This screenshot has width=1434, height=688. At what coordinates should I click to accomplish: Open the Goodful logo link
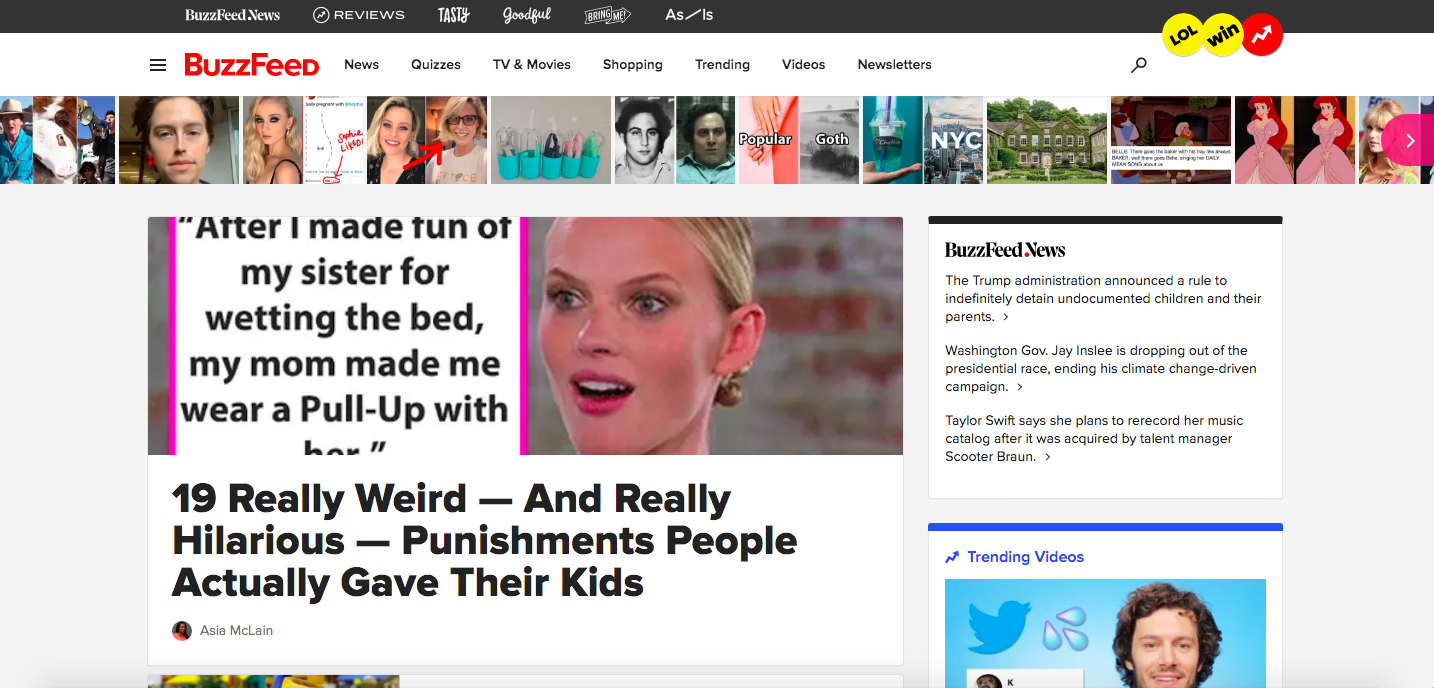coord(528,15)
